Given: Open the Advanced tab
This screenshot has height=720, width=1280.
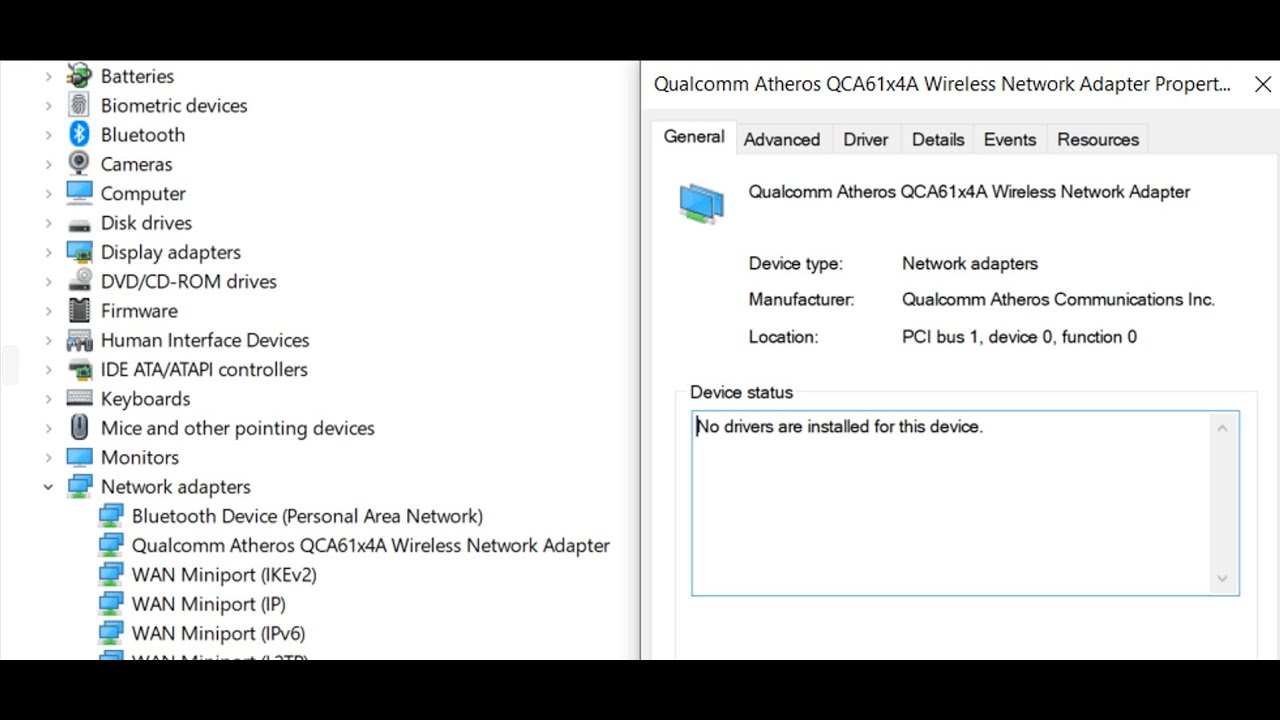Looking at the screenshot, I should [782, 139].
